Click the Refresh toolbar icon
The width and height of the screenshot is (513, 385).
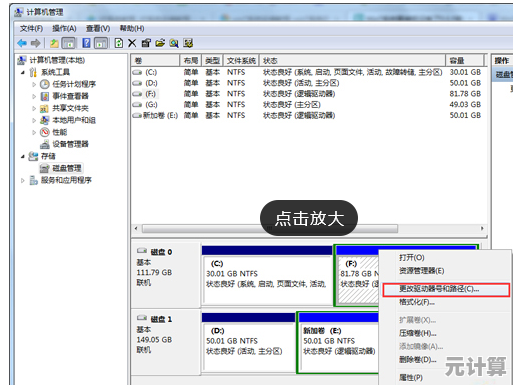119,43
